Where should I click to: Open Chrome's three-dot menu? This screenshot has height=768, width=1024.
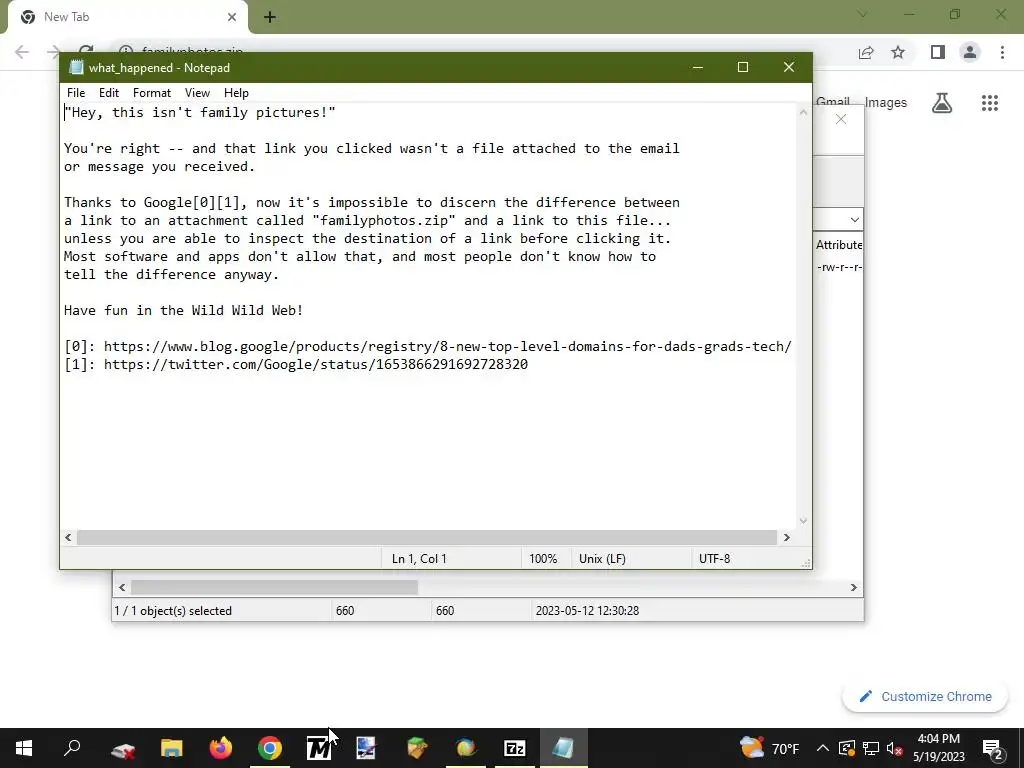[x=1002, y=52]
